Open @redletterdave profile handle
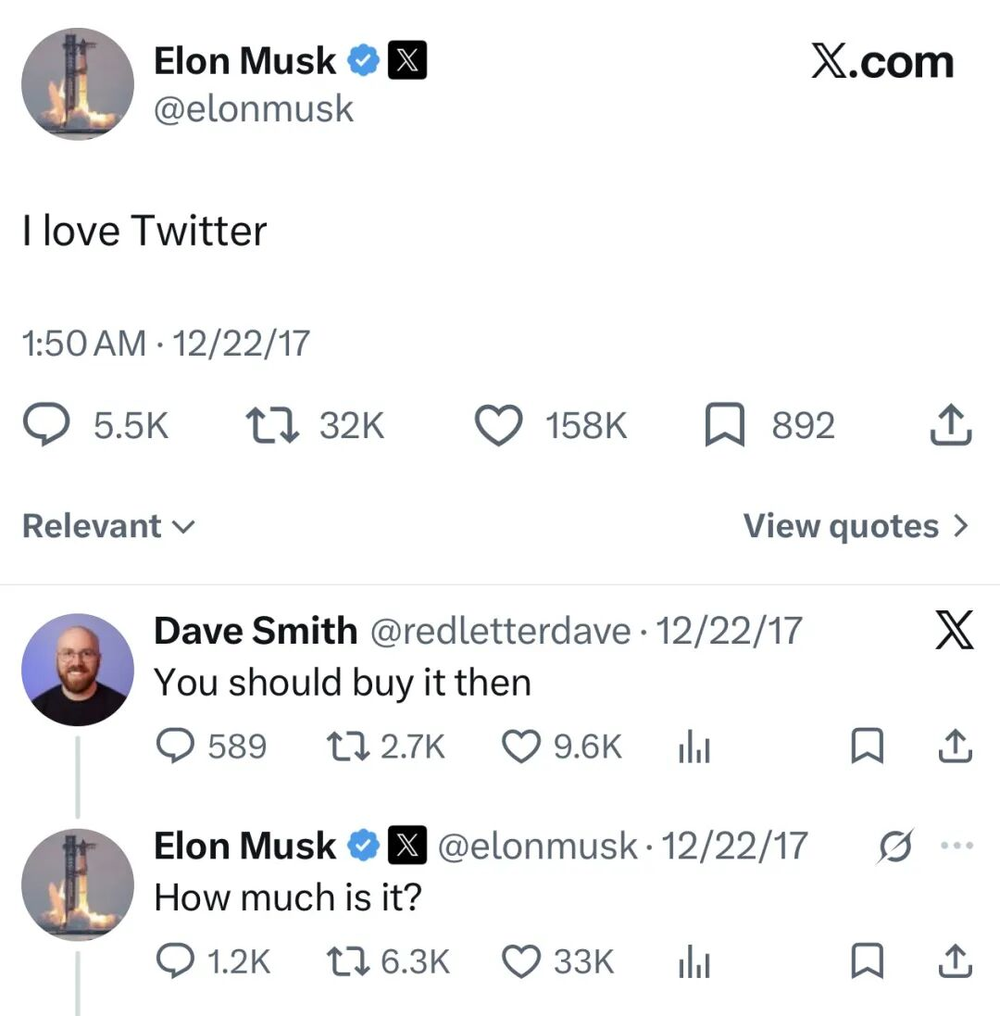The image size is (1000, 1016). tap(500, 631)
